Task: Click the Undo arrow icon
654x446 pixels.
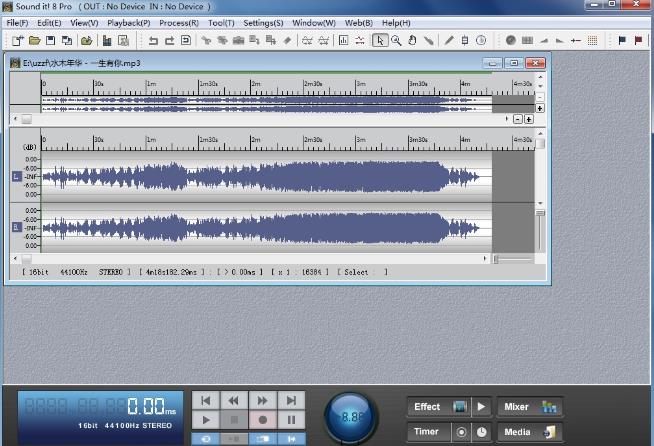Action: [x=153, y=40]
